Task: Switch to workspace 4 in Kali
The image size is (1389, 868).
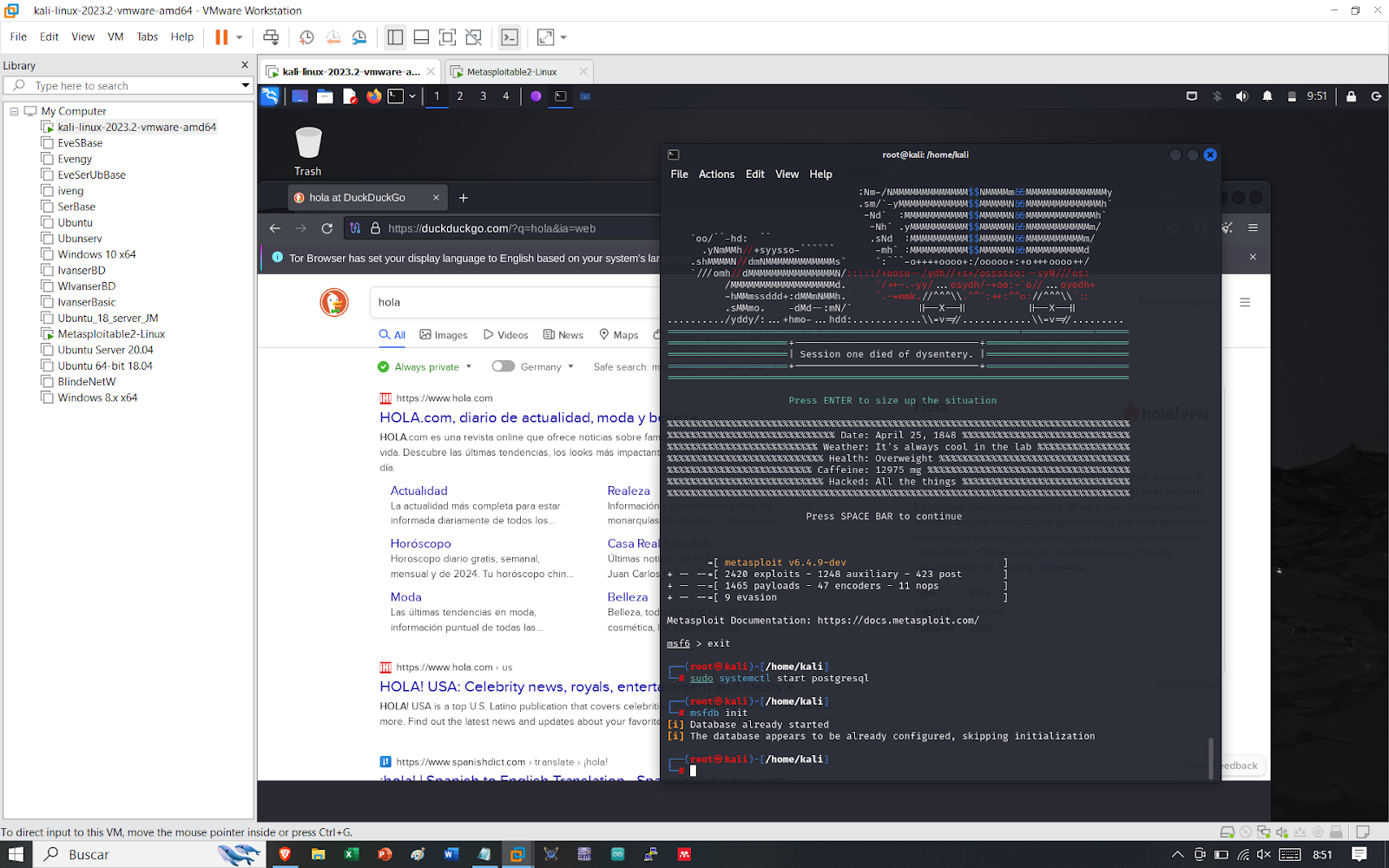Action: (x=506, y=96)
